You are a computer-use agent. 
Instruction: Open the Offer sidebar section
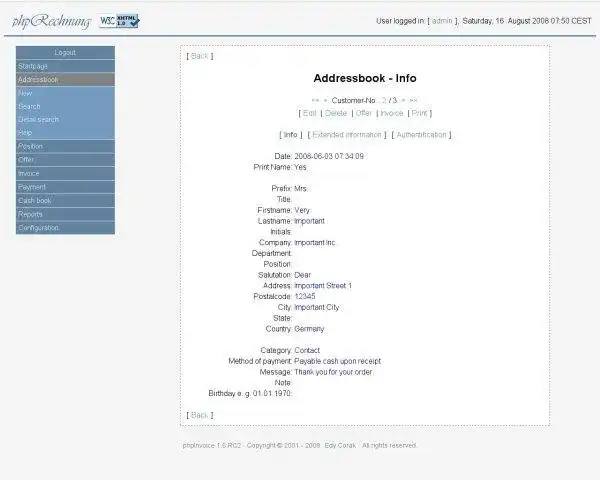tap(65, 160)
